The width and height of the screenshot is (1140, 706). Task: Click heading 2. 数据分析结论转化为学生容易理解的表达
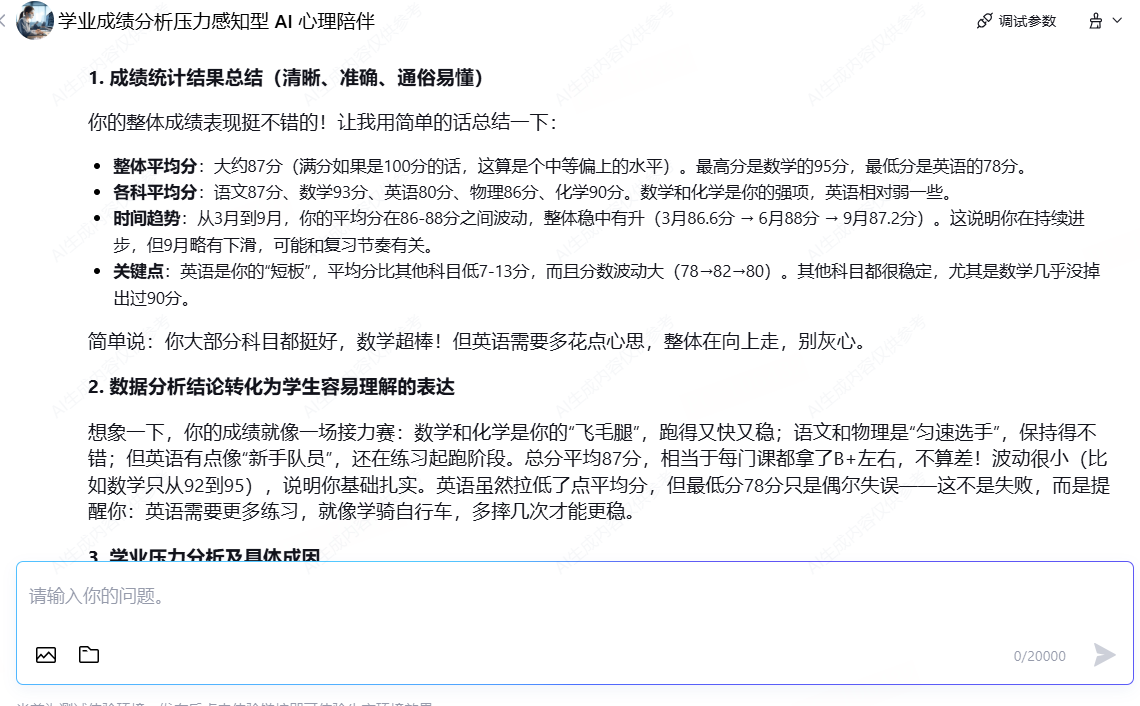click(271, 386)
